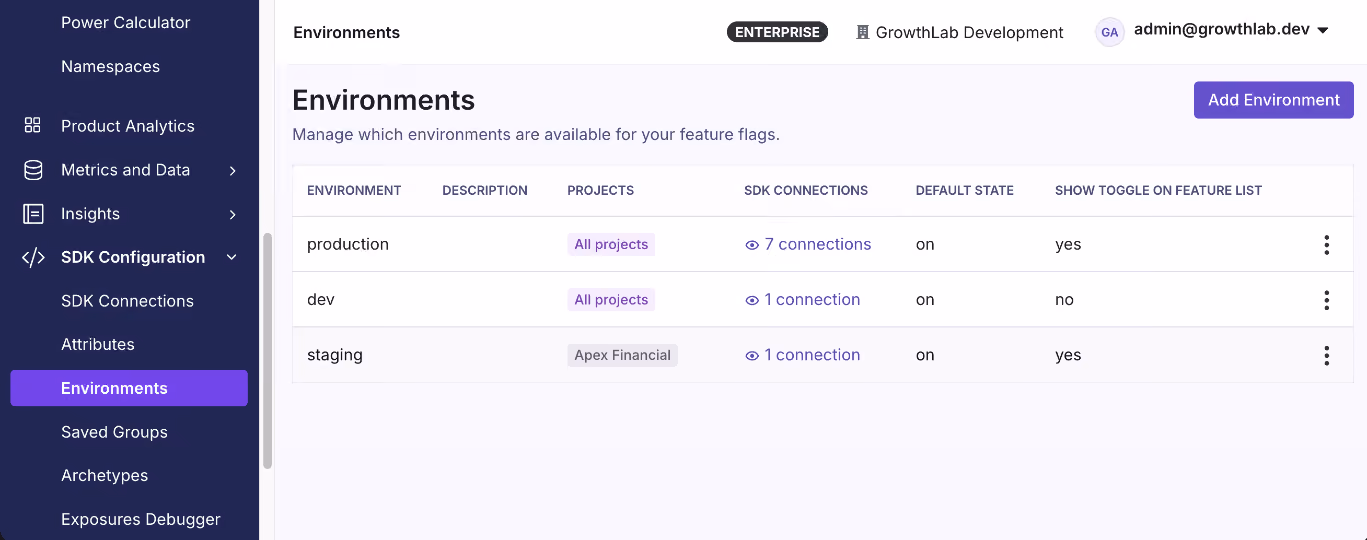Open SDK Connections page
Viewport: 1367px width, 540px height.
129,301
